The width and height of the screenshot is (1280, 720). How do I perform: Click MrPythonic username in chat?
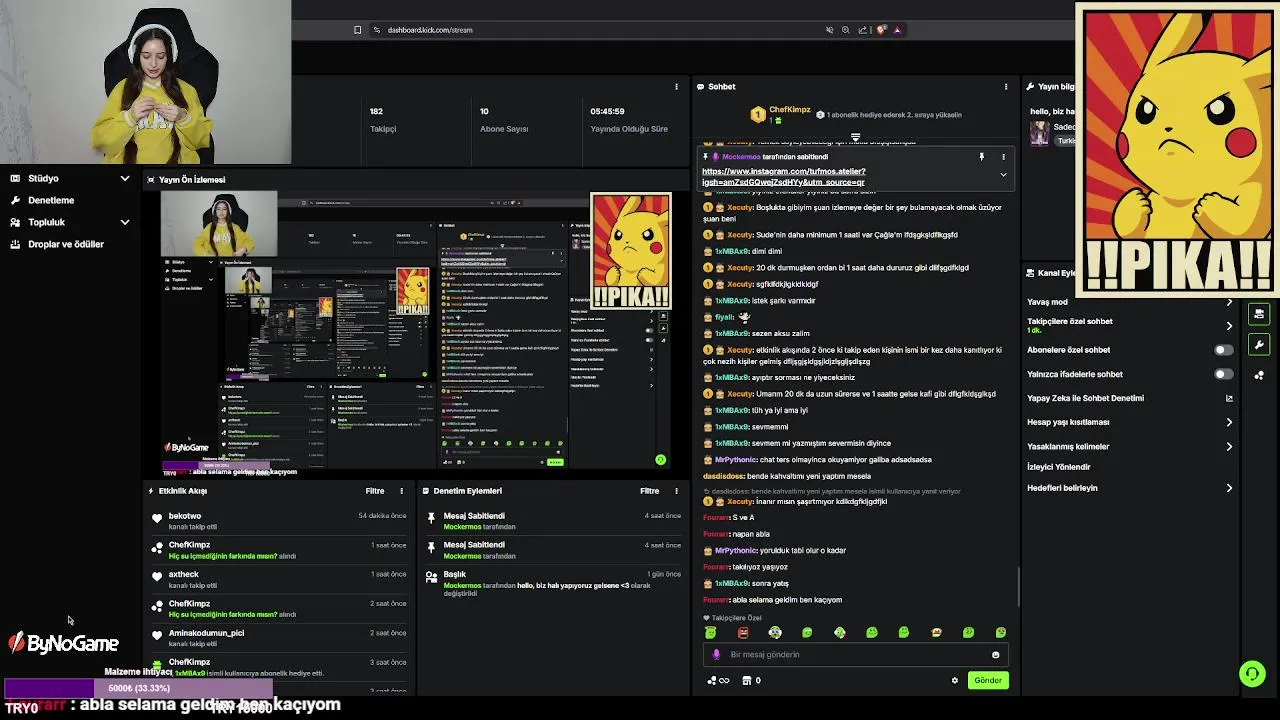pos(736,460)
